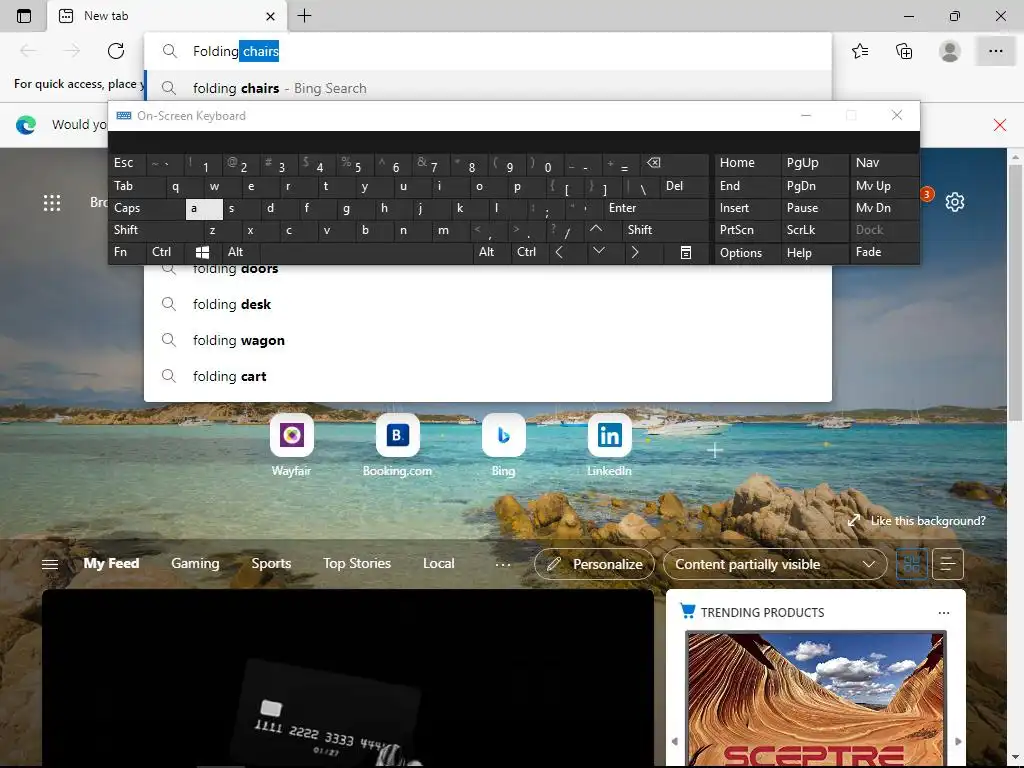Open the Sceptre trending product image
Image resolution: width=1024 pixels, height=768 pixels.
[816, 699]
